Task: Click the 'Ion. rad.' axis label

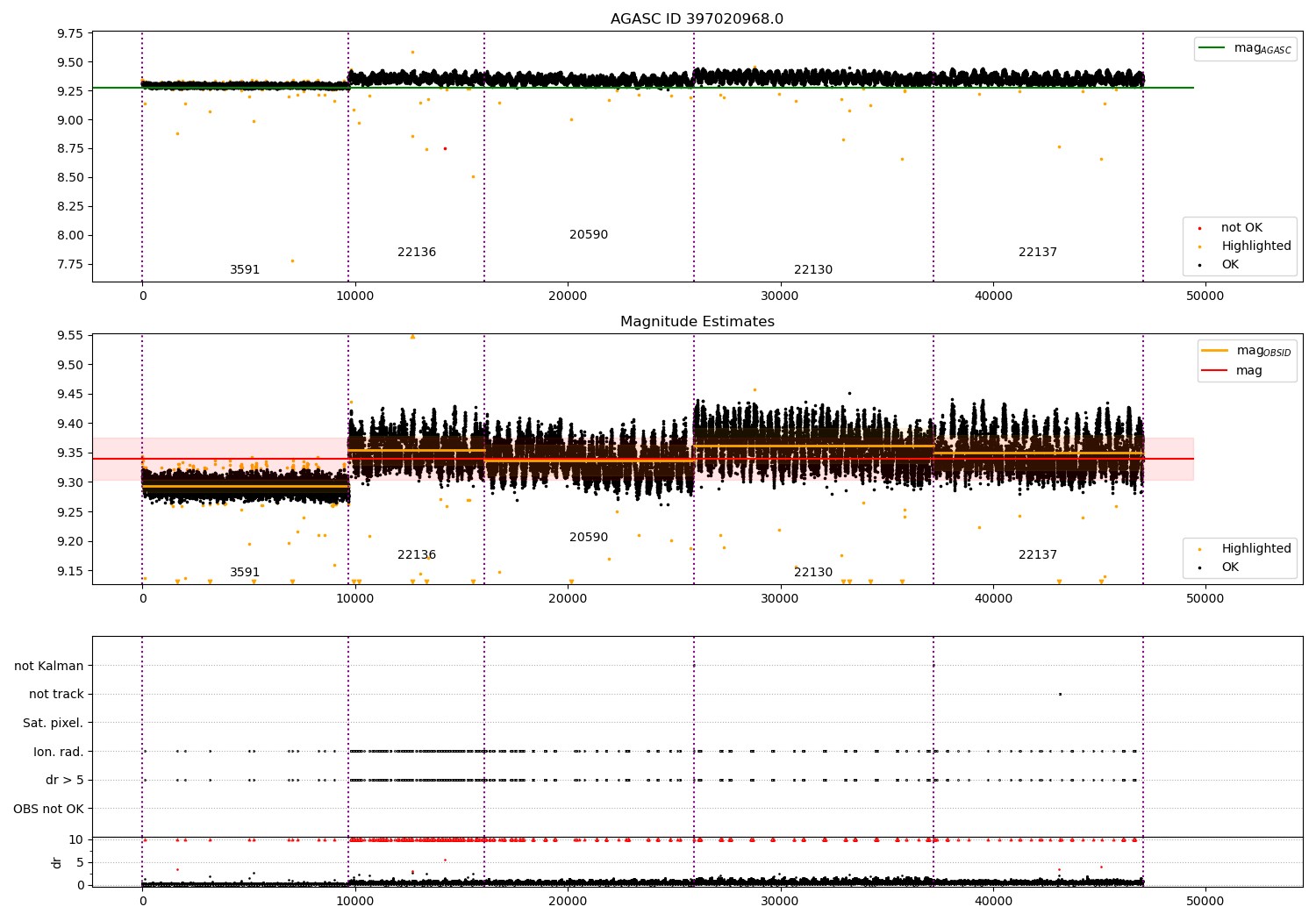Action: (59, 752)
